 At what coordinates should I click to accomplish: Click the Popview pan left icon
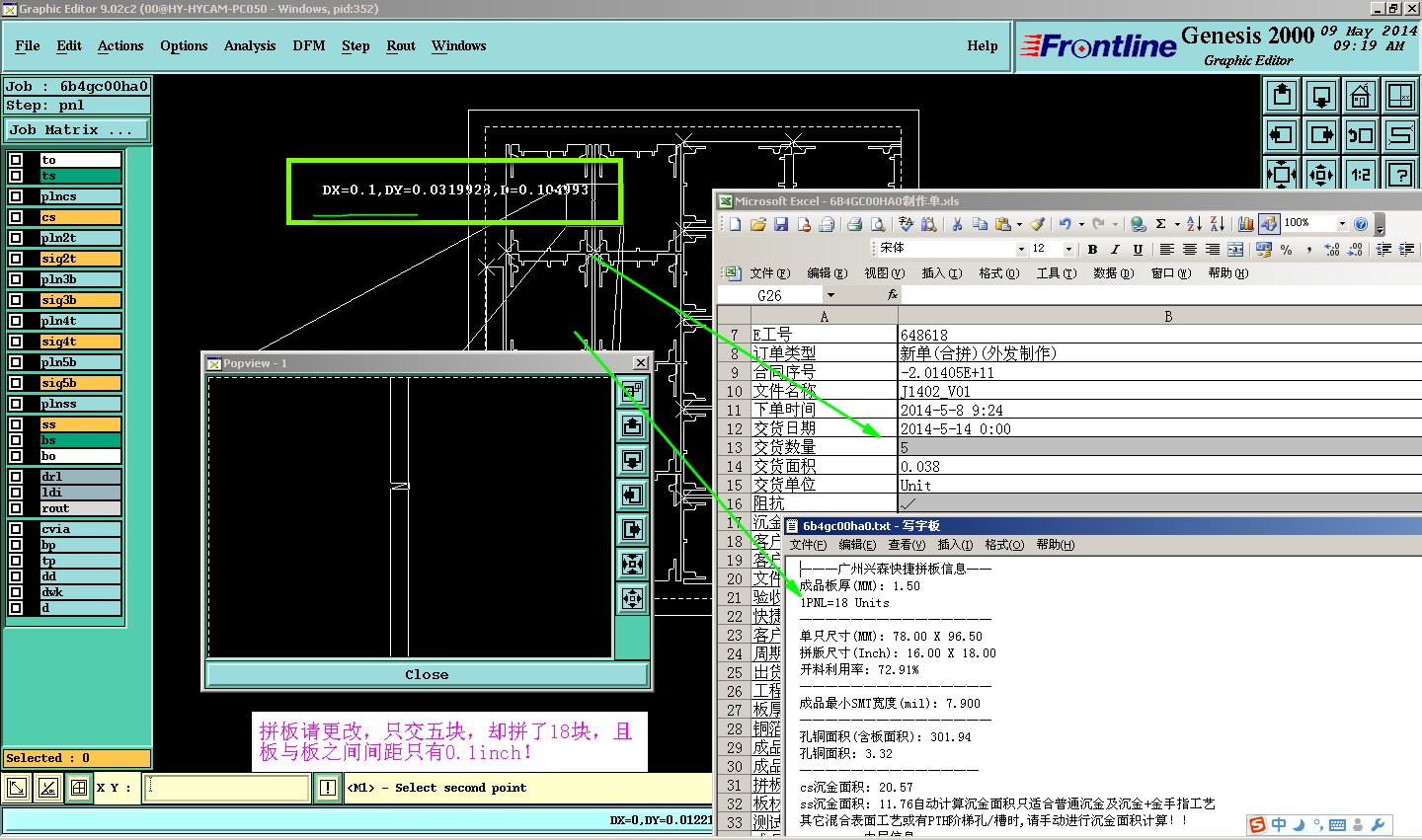pos(633,496)
